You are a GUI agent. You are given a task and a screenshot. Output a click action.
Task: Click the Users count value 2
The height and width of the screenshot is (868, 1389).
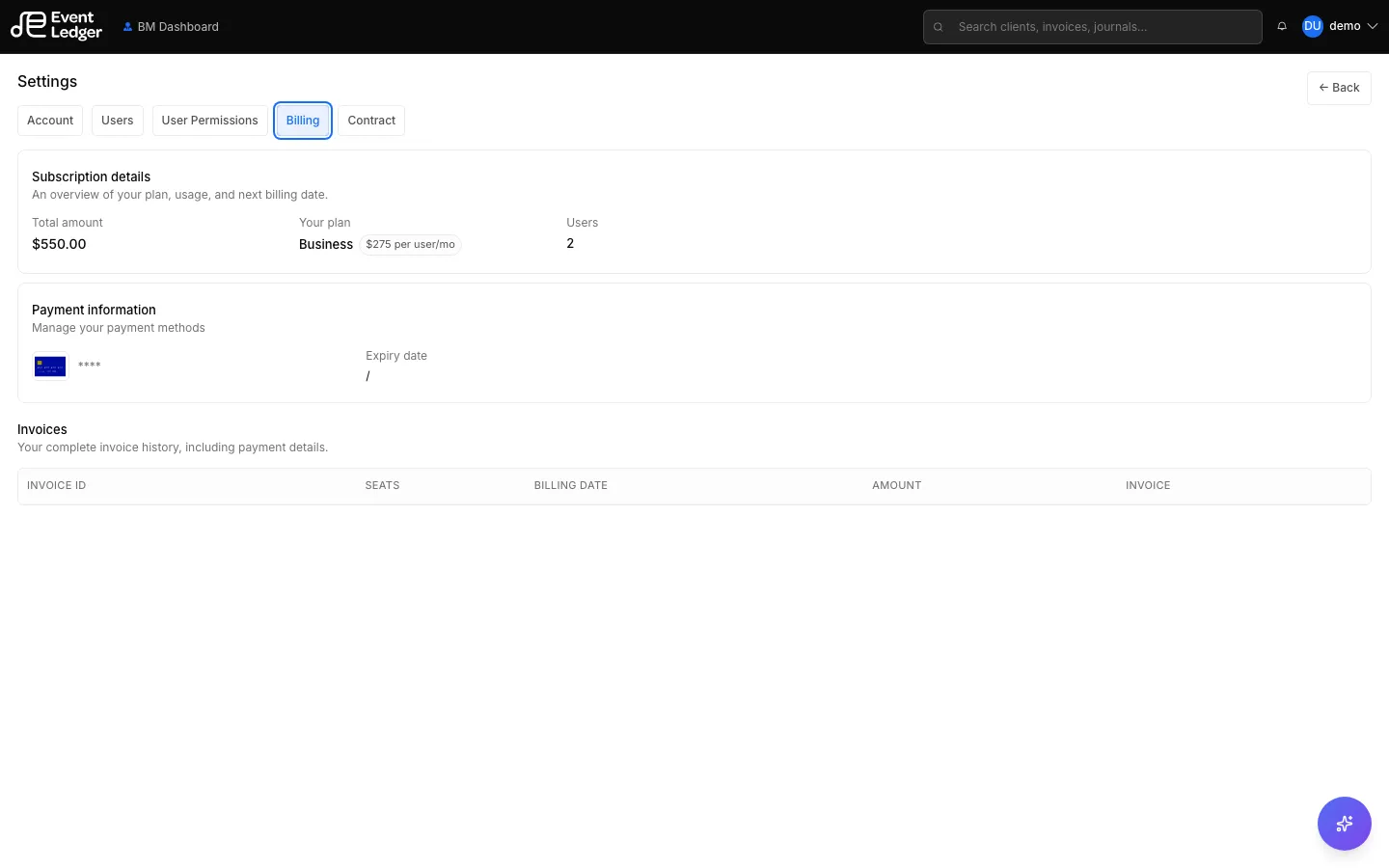tap(570, 244)
